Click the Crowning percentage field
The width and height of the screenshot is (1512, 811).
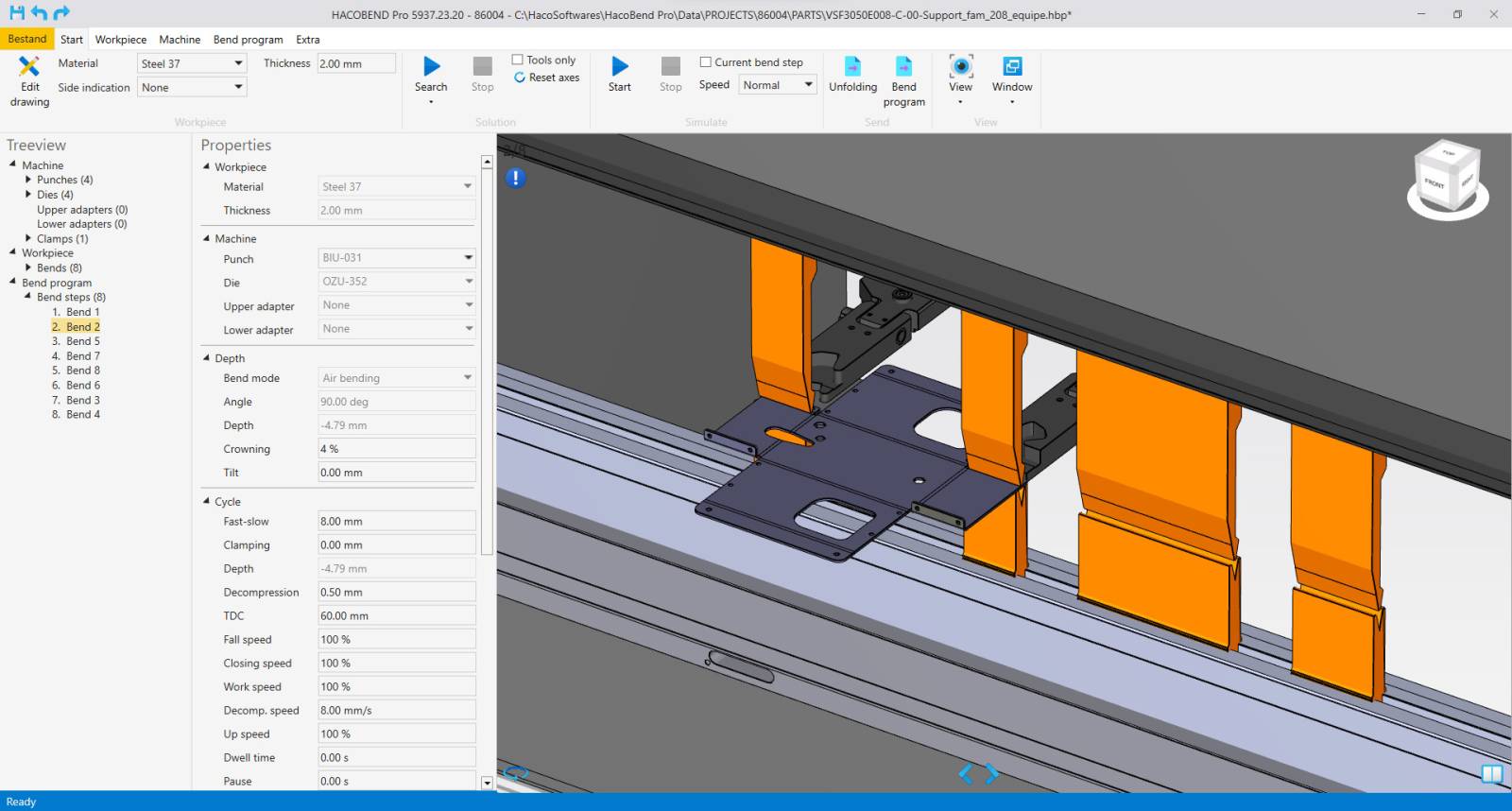click(x=396, y=449)
